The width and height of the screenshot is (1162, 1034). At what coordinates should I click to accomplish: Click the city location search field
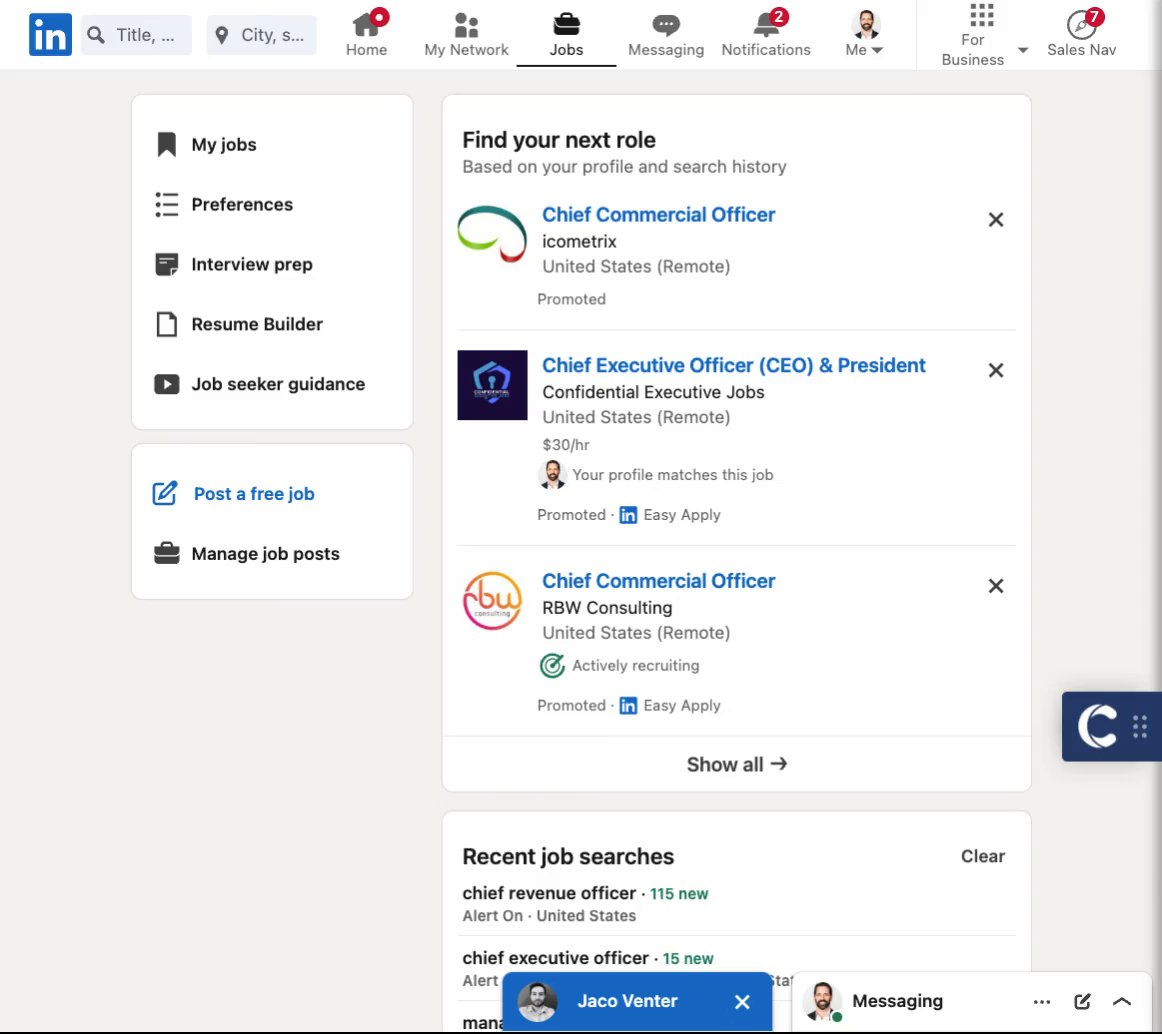[x=262, y=35]
